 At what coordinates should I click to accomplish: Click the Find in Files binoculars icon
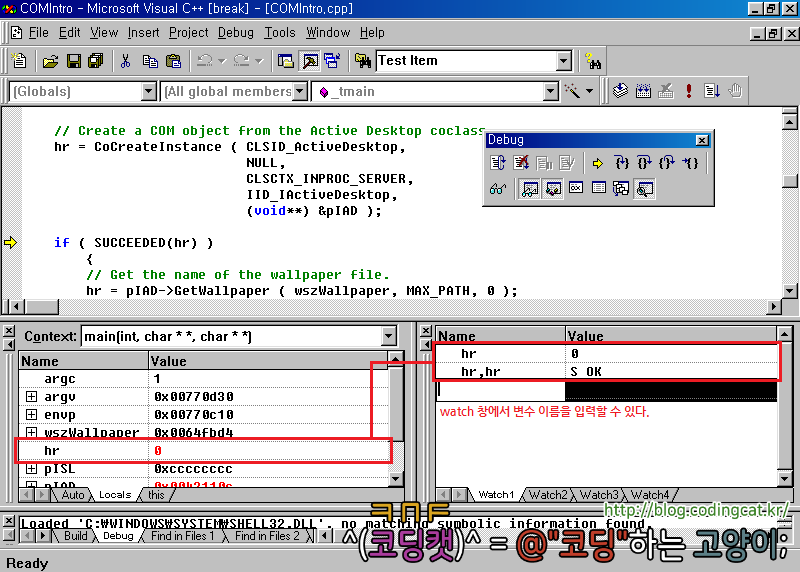pyautogui.click(x=363, y=61)
